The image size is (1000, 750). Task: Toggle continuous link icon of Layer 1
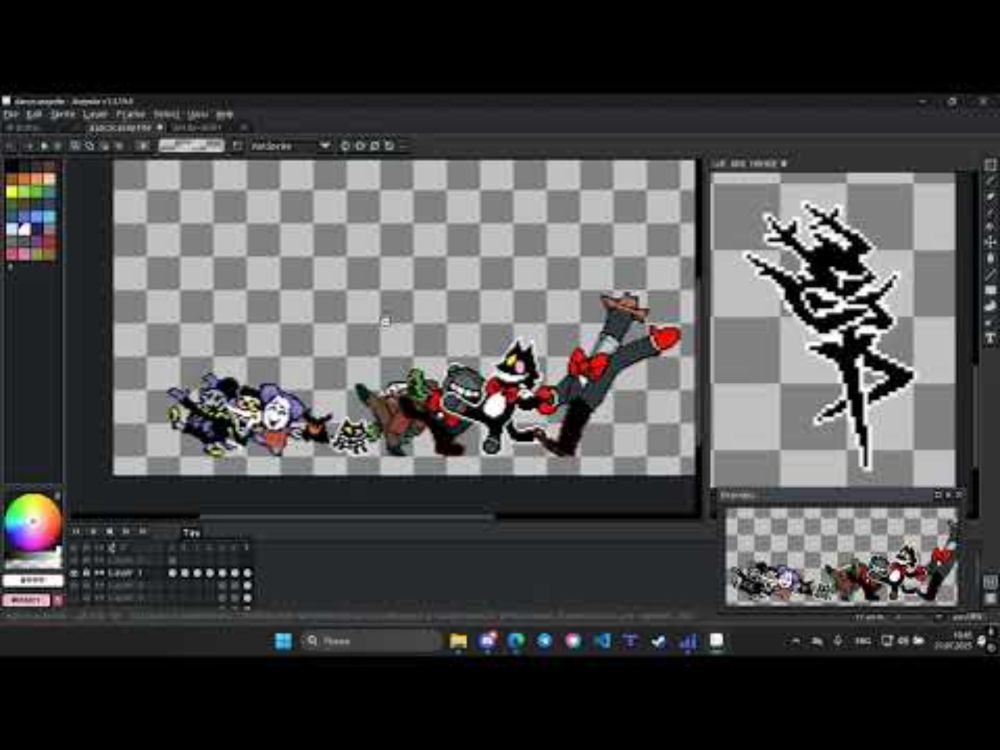99,573
